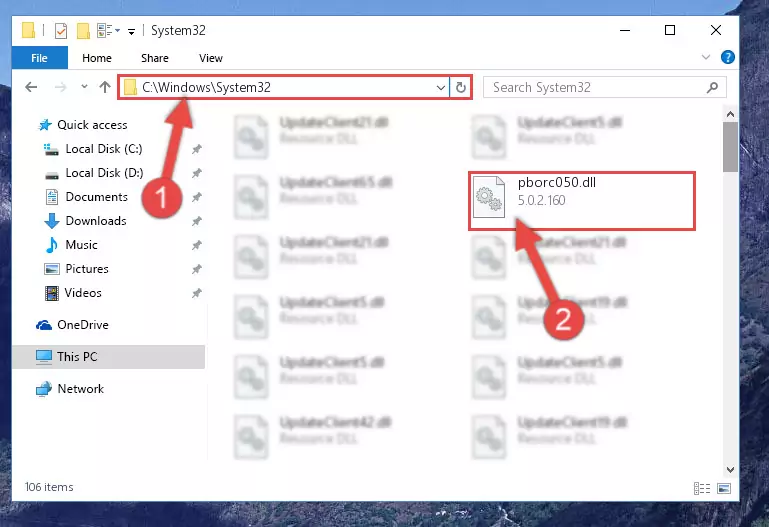Open Help with the blue question mark icon

point(727,57)
